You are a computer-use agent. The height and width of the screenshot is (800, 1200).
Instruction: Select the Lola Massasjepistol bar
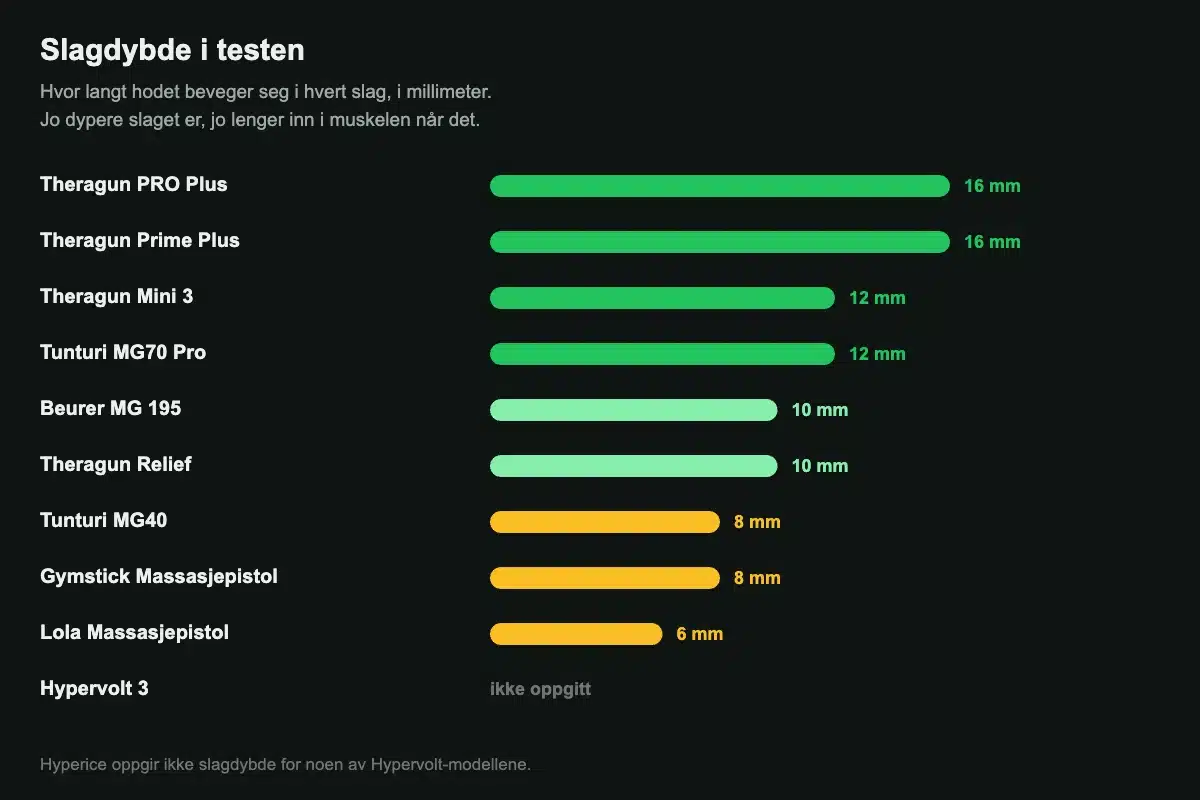[x=576, y=634]
